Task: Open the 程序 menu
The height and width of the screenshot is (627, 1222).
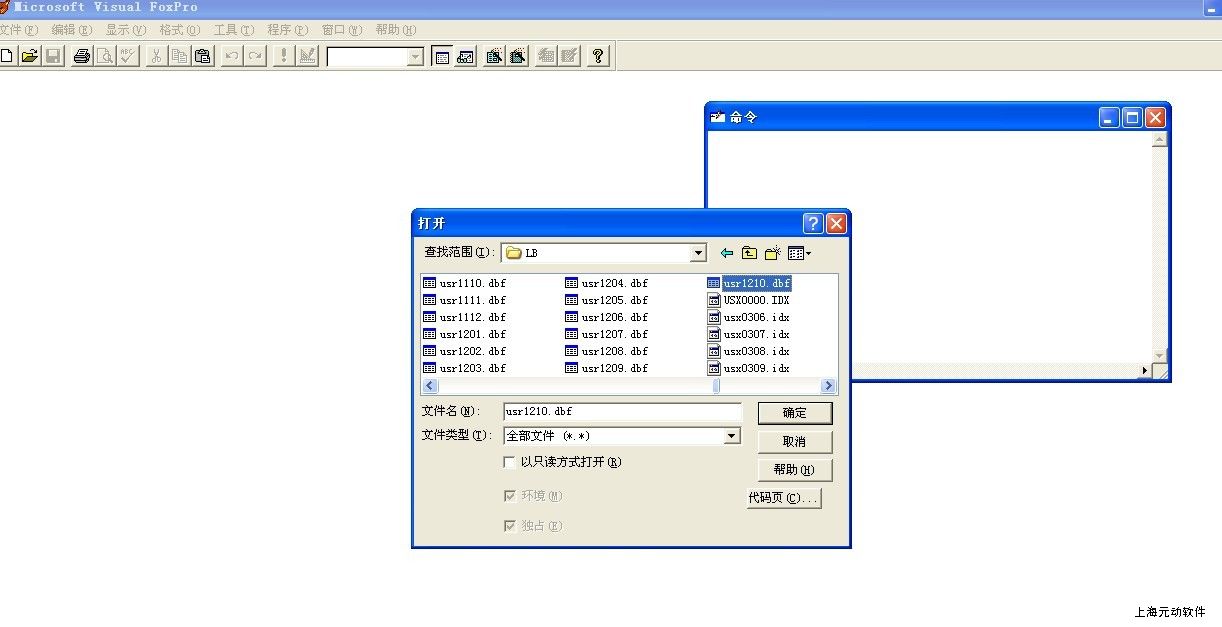Action: [287, 30]
